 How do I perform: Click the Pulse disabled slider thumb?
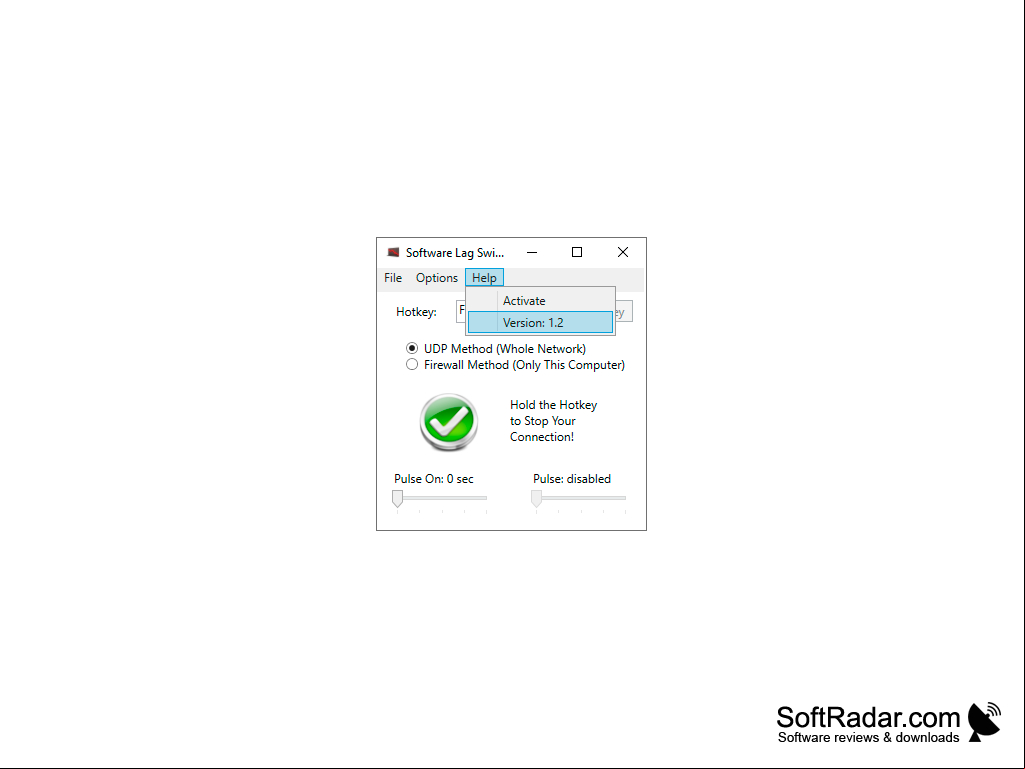pos(537,499)
